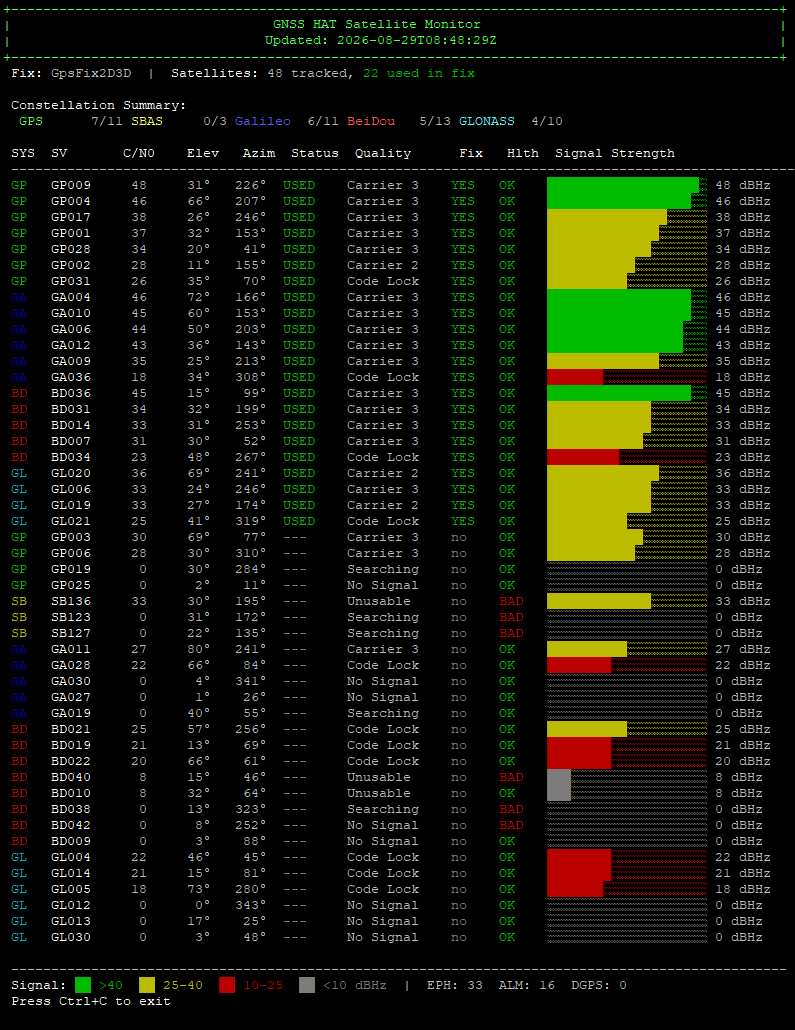Select satellite ID GL020
This screenshot has height=1030, width=795.
(x=71, y=473)
